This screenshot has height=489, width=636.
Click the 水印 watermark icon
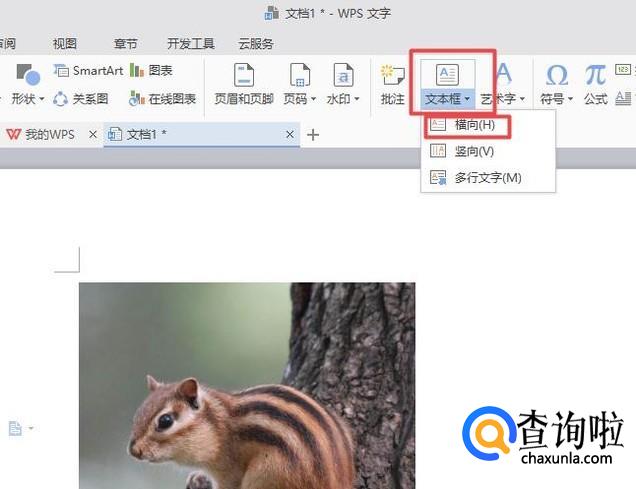(343, 75)
